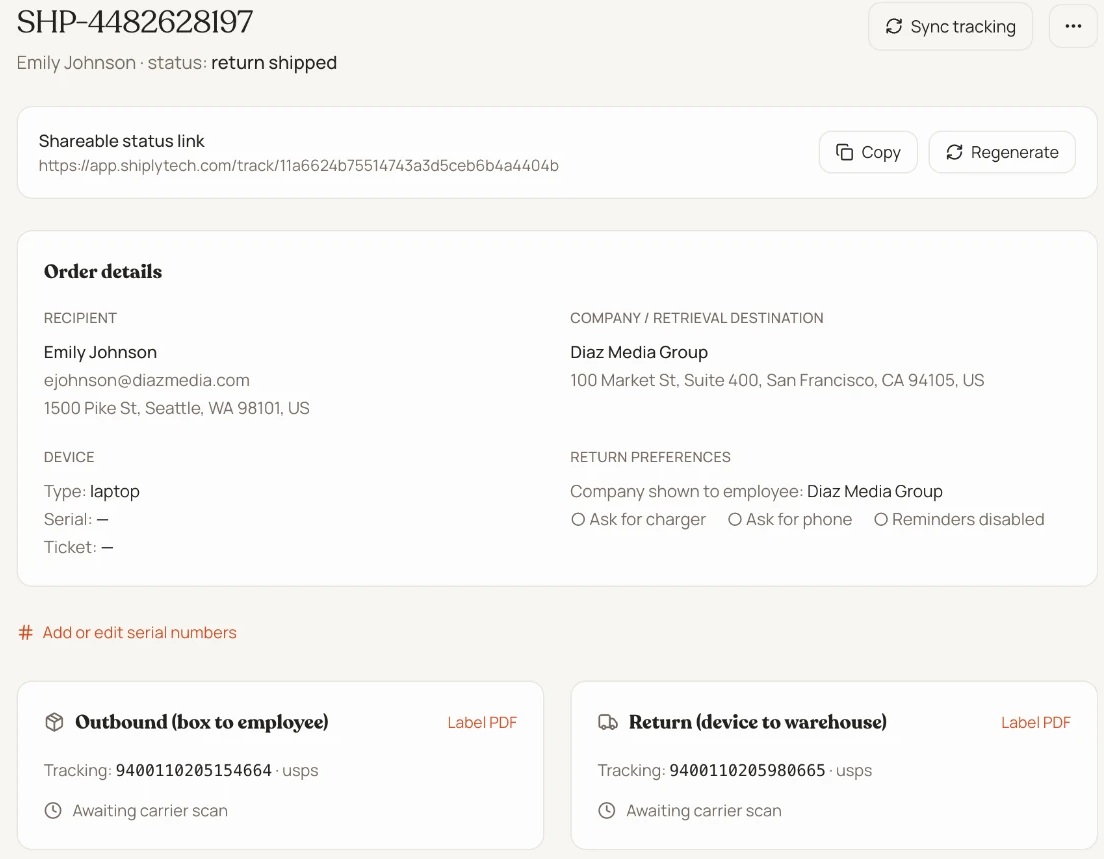Click the copy icon beside Copy
Screen dimensions: 1104x859
click(x=844, y=152)
